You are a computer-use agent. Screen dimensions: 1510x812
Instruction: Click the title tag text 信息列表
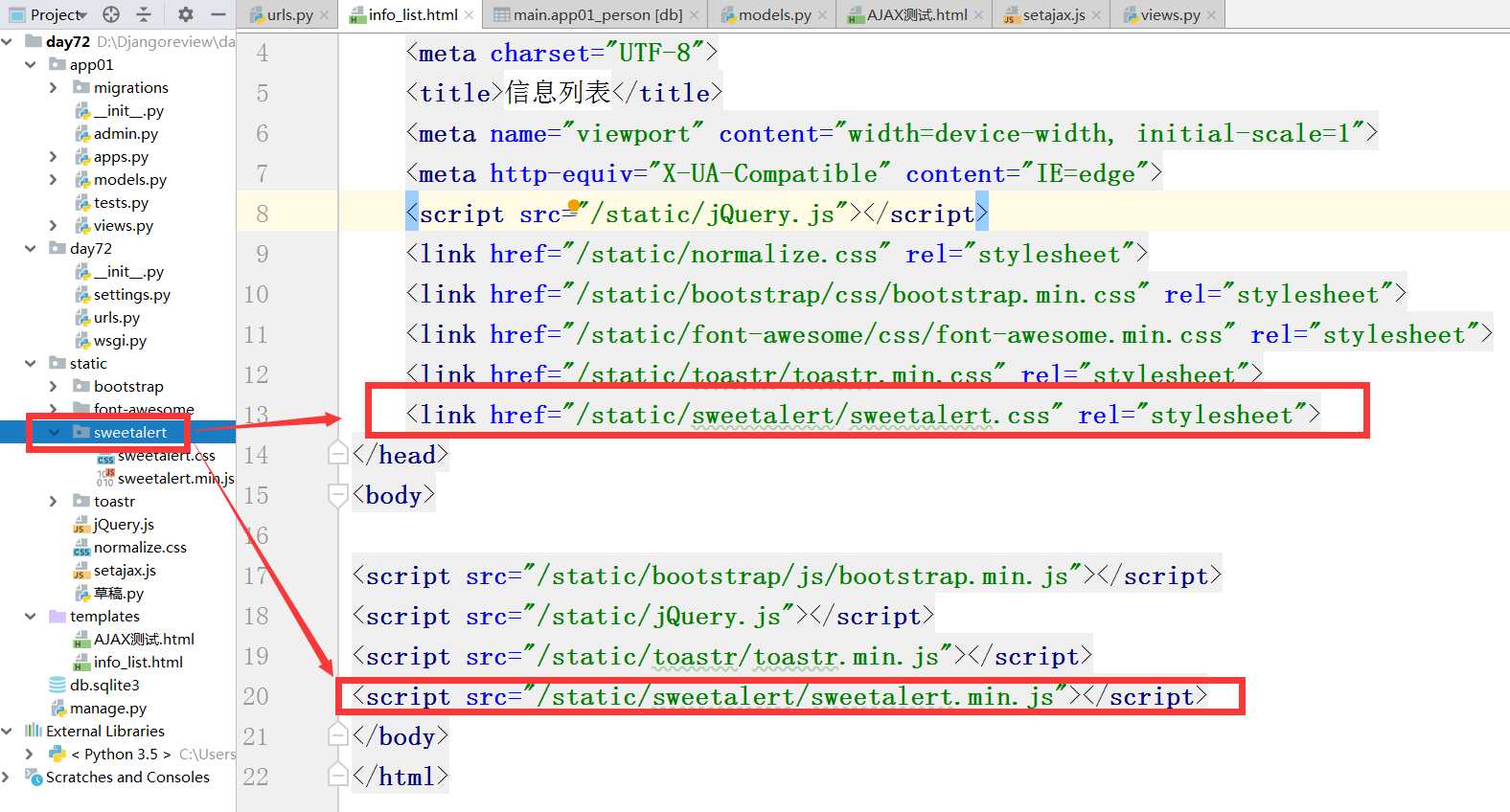558,93
